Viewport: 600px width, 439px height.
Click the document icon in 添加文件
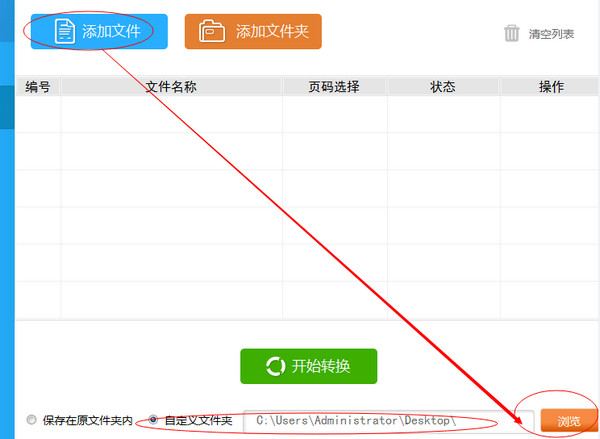(x=65, y=31)
